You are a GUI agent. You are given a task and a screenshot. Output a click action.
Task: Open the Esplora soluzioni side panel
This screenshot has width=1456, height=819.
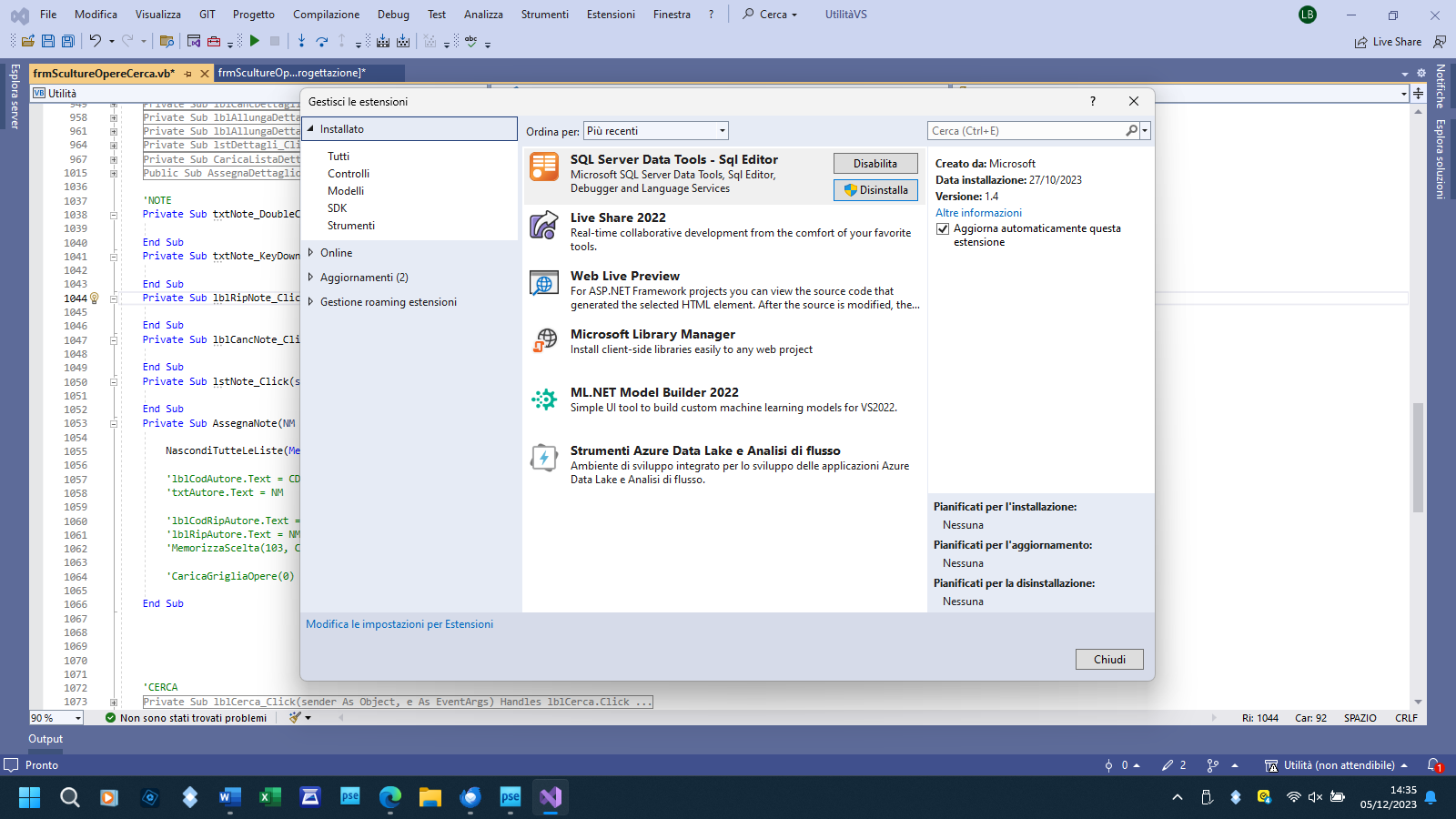coord(1440,159)
